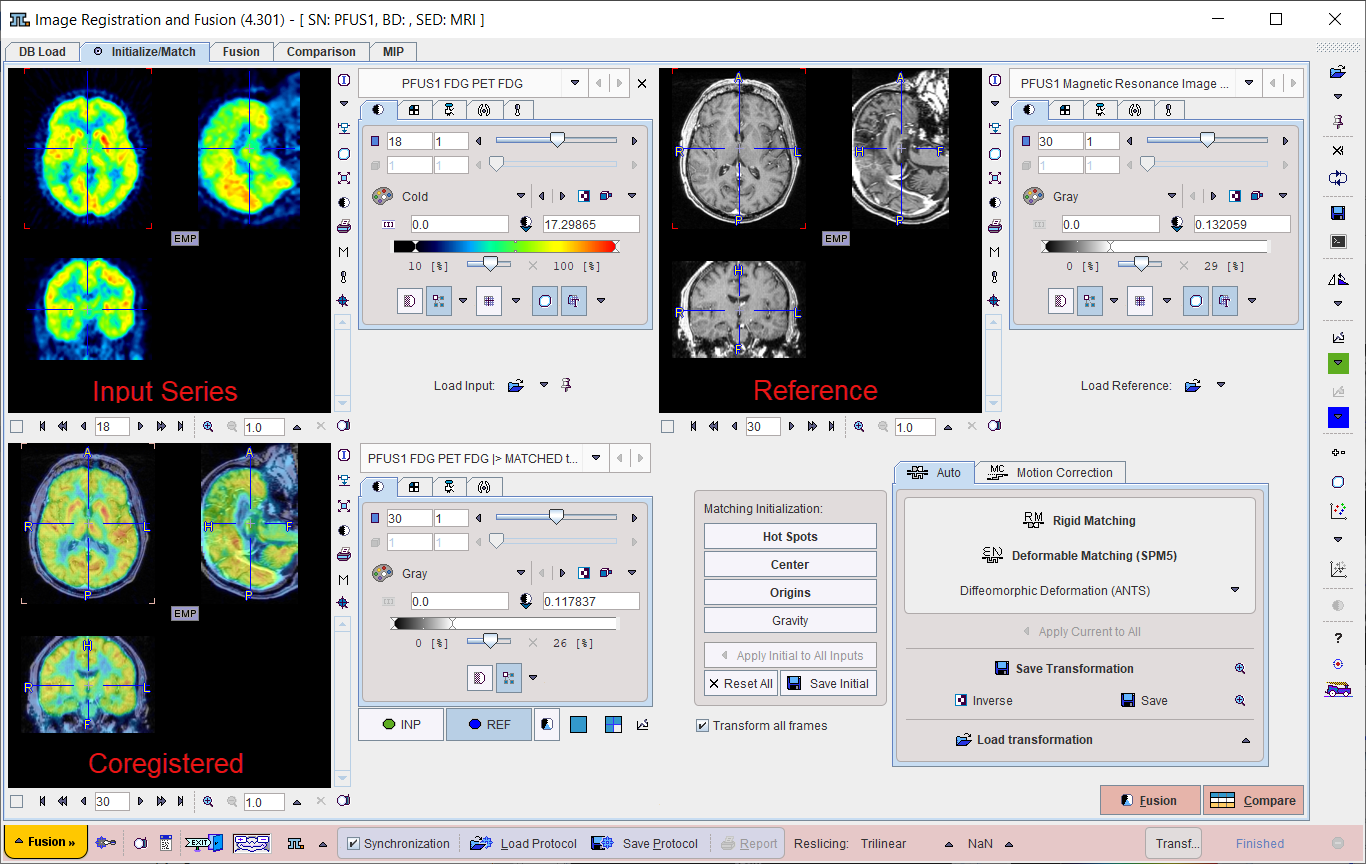
Task: Click the printer icon beside Input Series view
Action: click(x=344, y=227)
